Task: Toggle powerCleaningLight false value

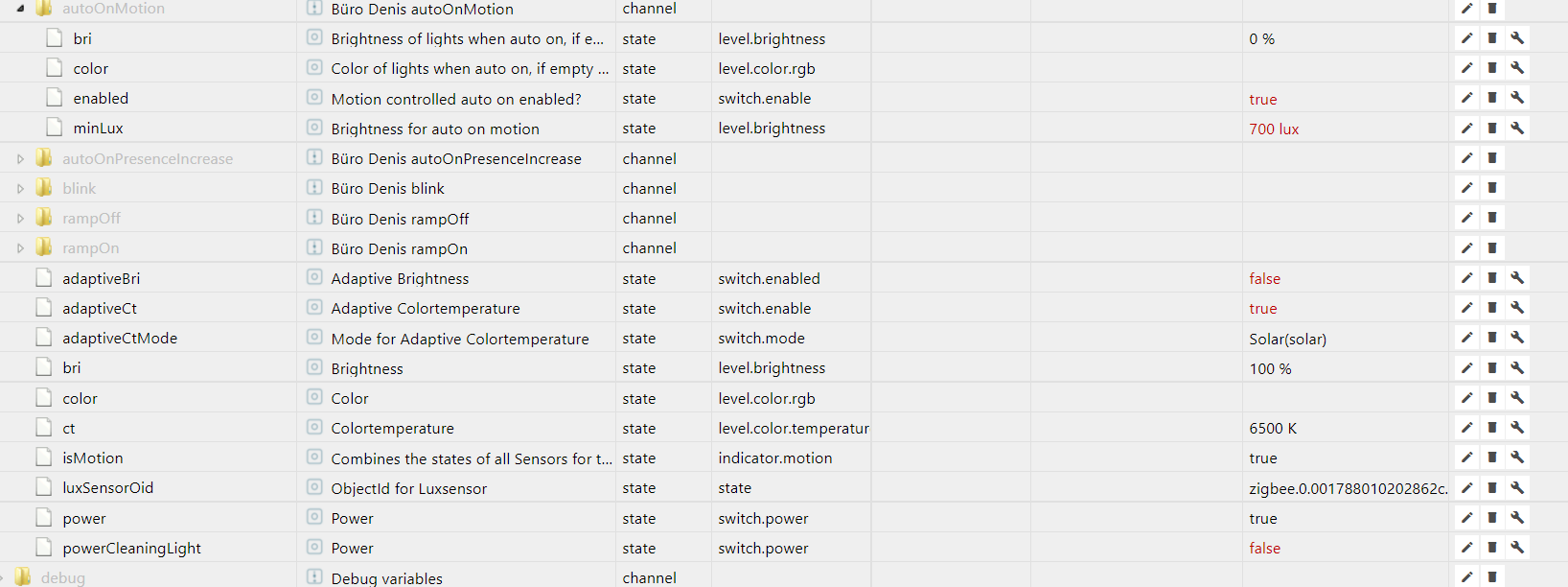Action: [x=1264, y=548]
